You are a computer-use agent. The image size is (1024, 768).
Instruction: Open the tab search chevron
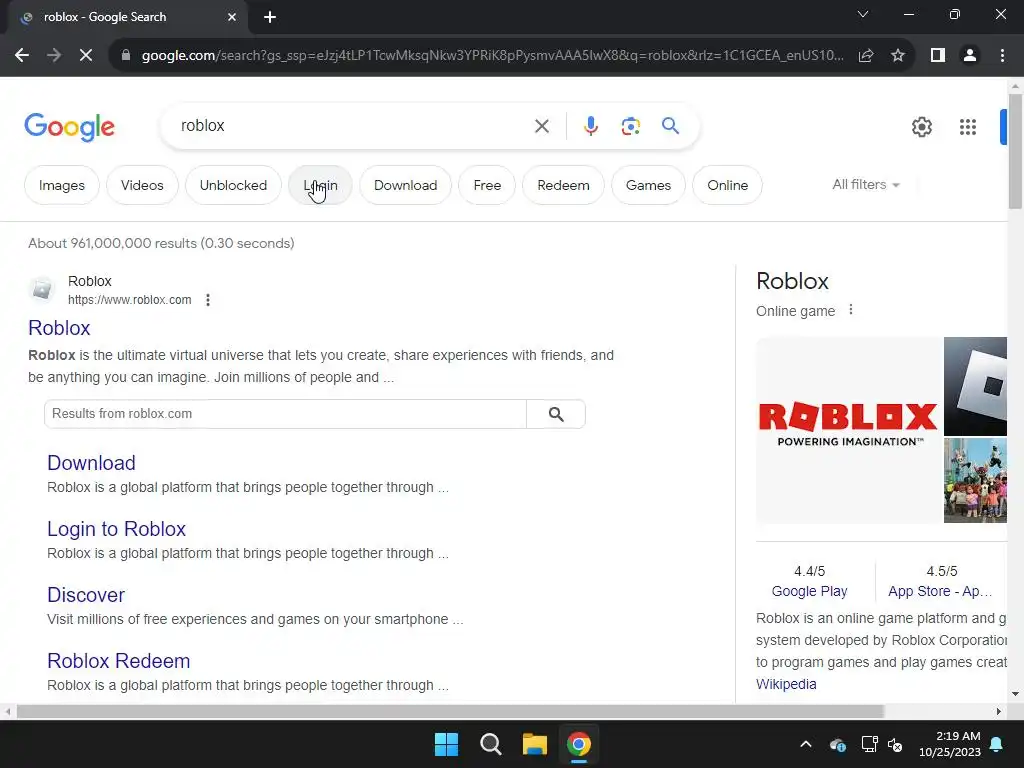point(863,14)
